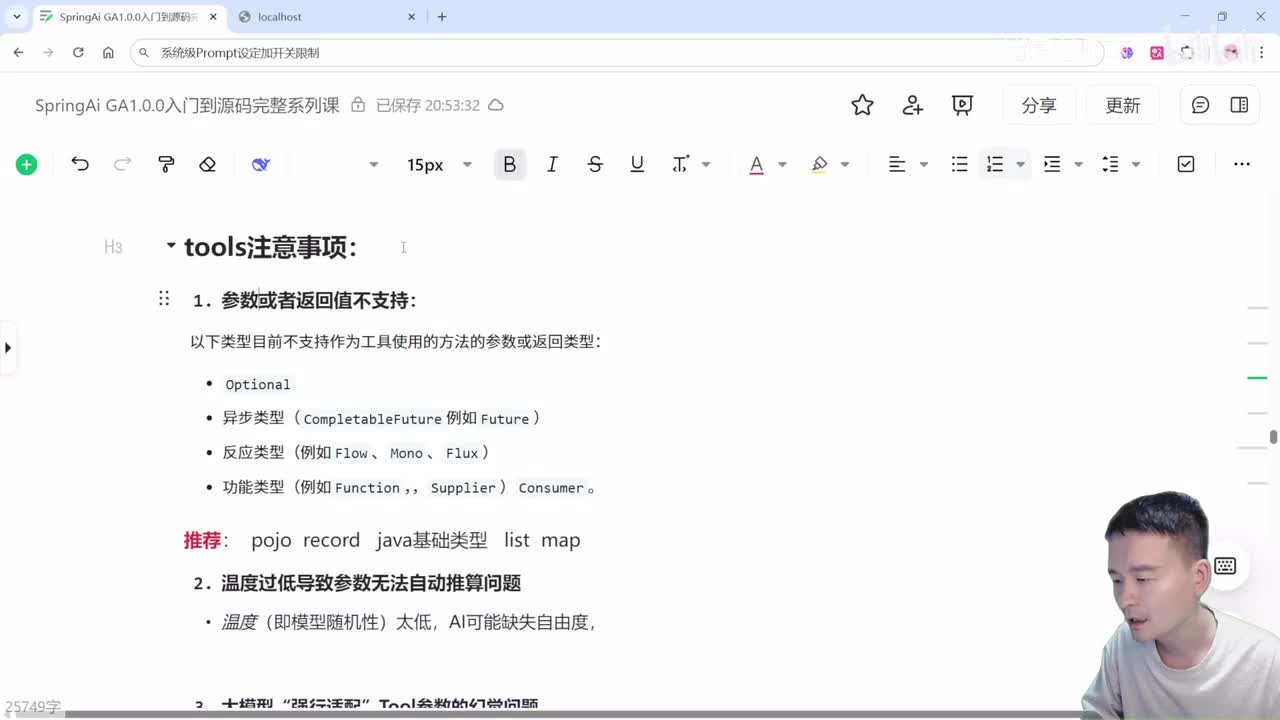Reload the current page
Viewport: 1280px width, 720px height.
(x=78, y=53)
